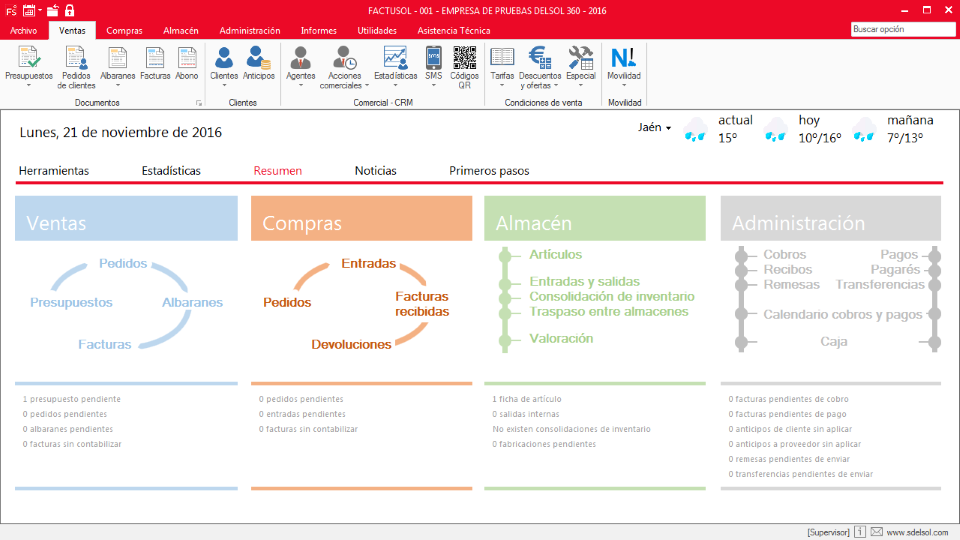Open Consolidación de inventario link

[x=612, y=296]
